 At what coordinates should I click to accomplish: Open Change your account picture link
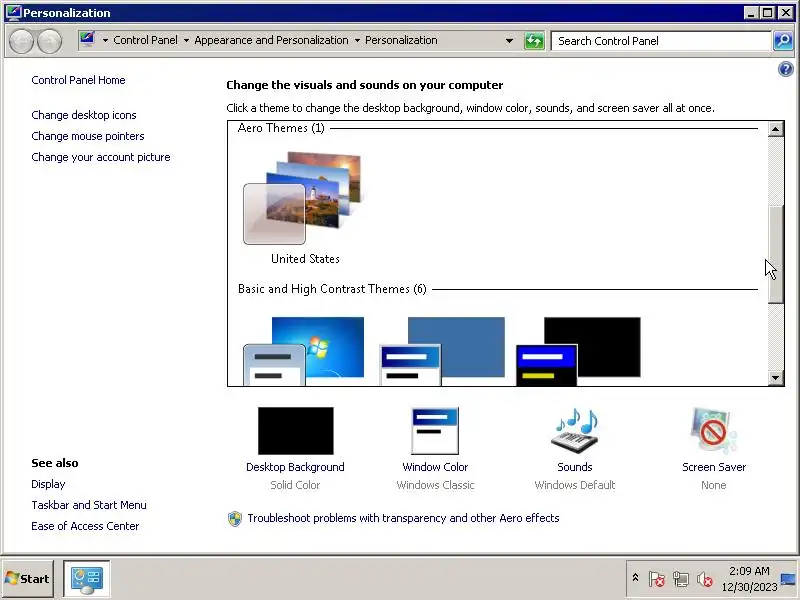click(x=101, y=157)
